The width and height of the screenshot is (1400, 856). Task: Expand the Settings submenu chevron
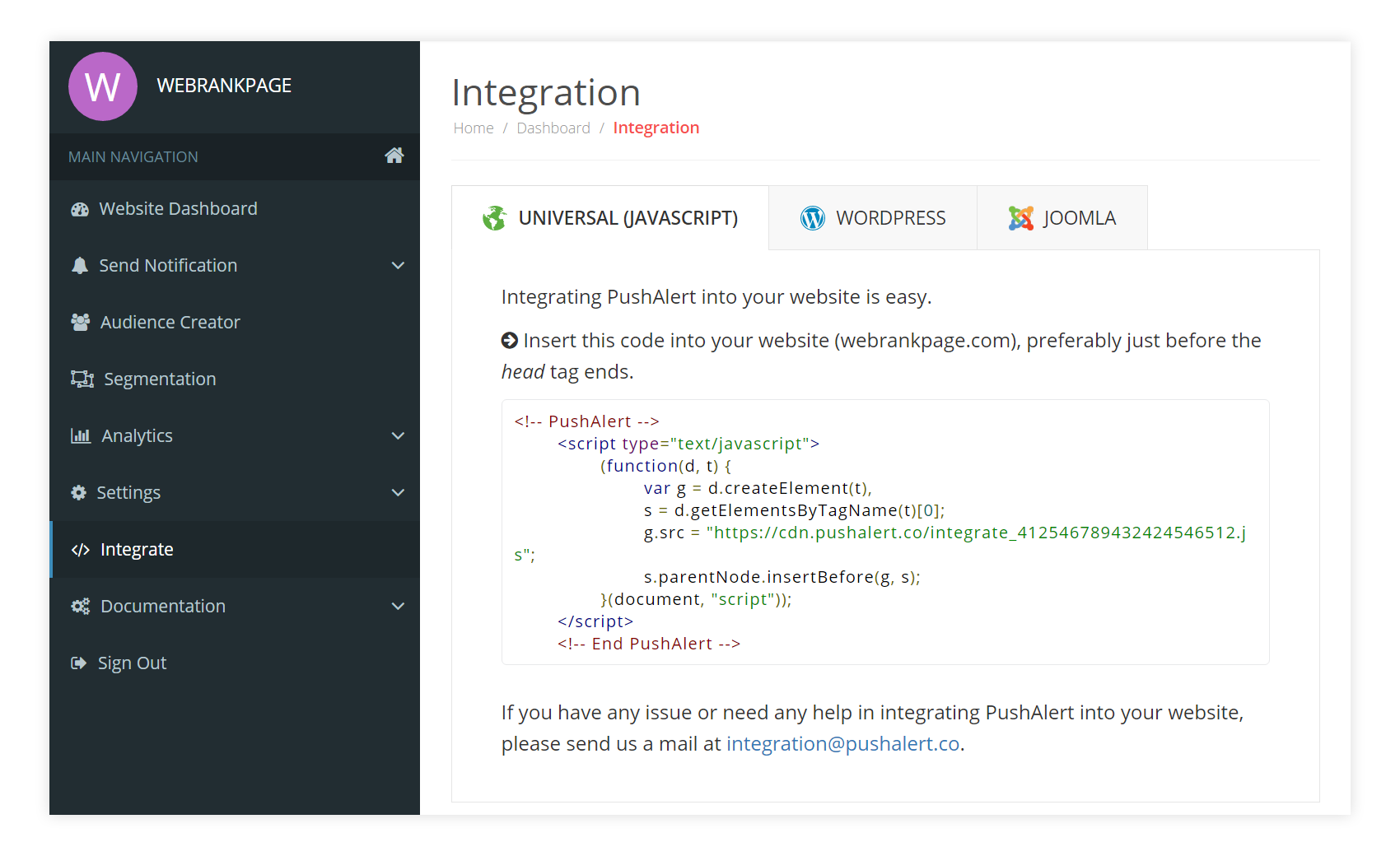pos(398,492)
